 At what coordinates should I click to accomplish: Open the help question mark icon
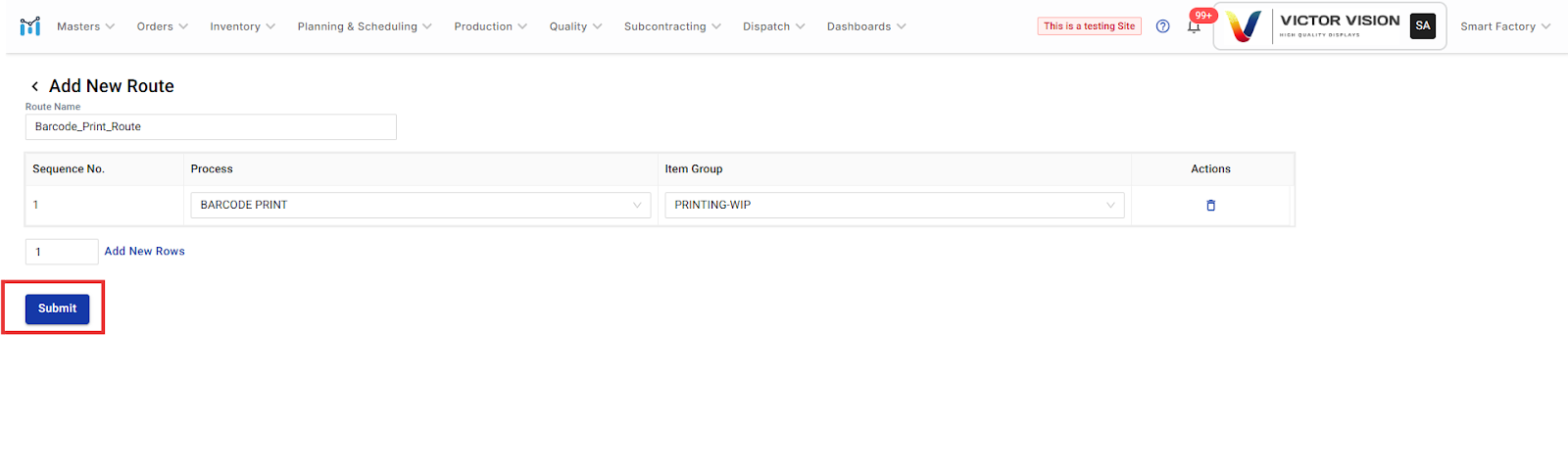pos(1162,26)
